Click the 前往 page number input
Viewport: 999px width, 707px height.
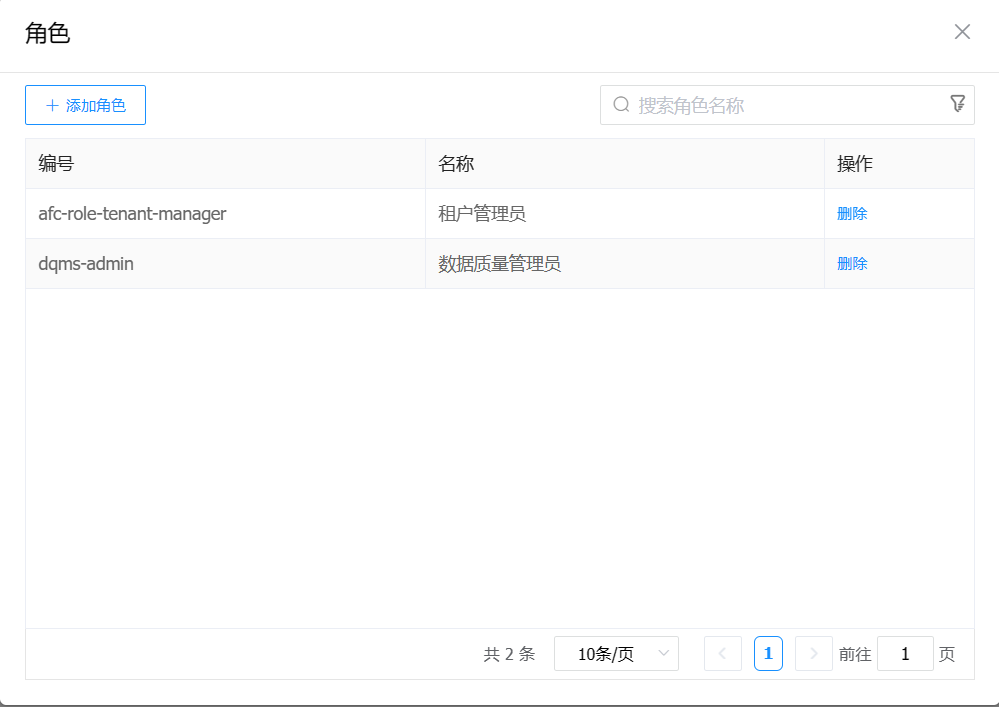click(x=905, y=654)
